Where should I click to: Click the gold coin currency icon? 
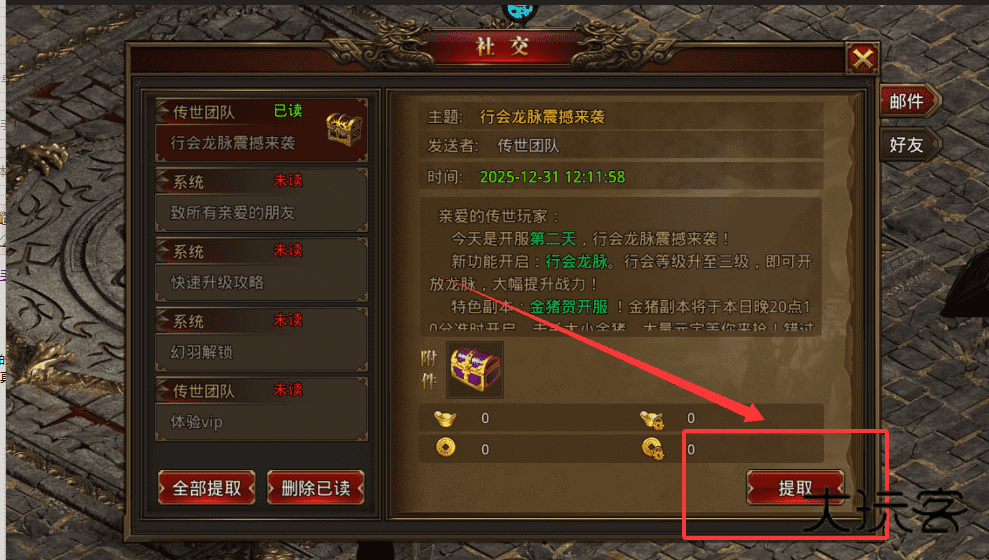[x=445, y=448]
